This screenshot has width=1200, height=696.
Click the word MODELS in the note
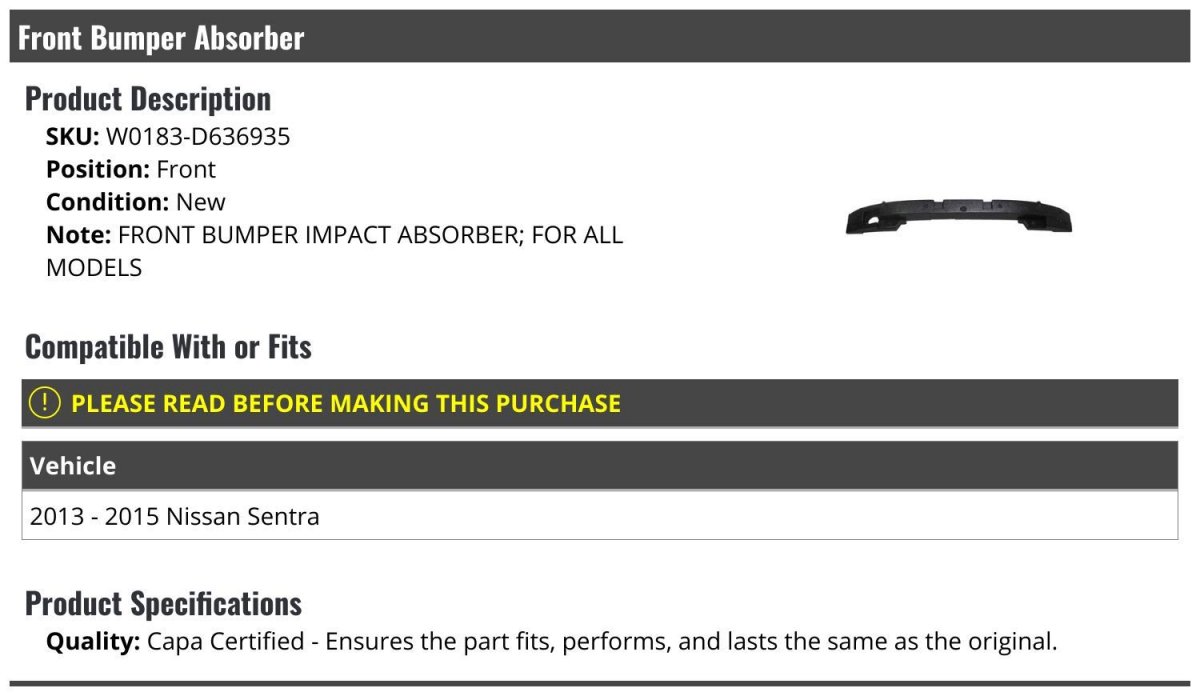coord(94,268)
